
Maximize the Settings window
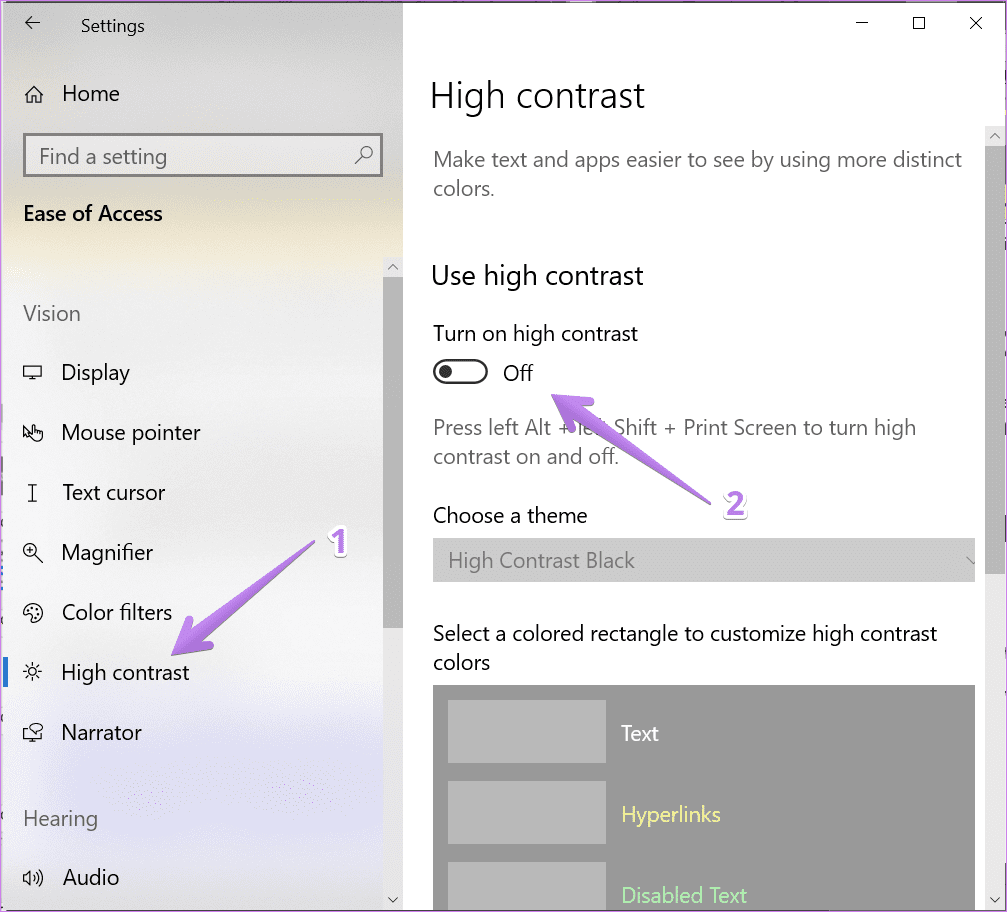point(919,24)
